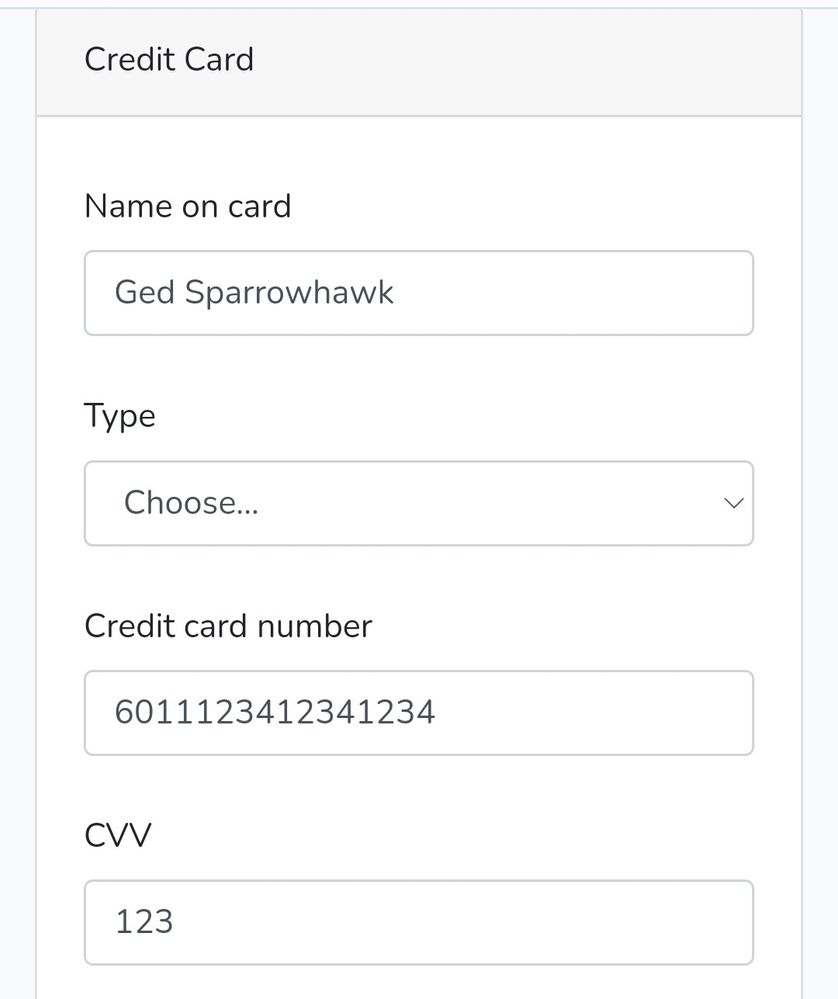Image resolution: width=838 pixels, height=999 pixels.
Task: Click the "Credit card number" label
Action: click(x=228, y=626)
